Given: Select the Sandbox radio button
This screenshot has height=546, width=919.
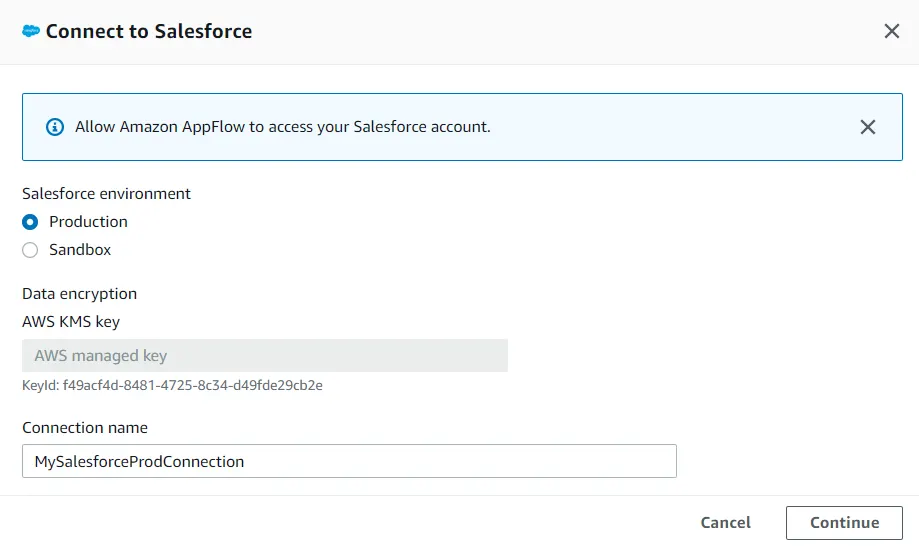Looking at the screenshot, I should 31,250.
